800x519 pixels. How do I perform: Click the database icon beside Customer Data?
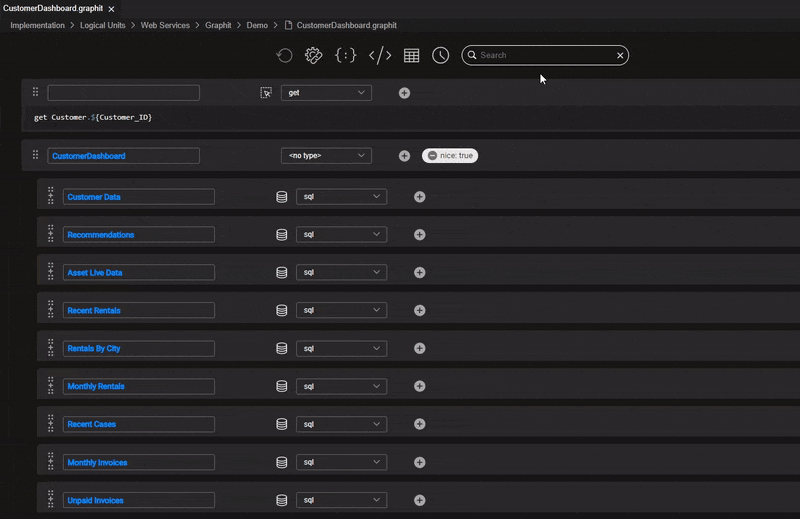pos(282,197)
